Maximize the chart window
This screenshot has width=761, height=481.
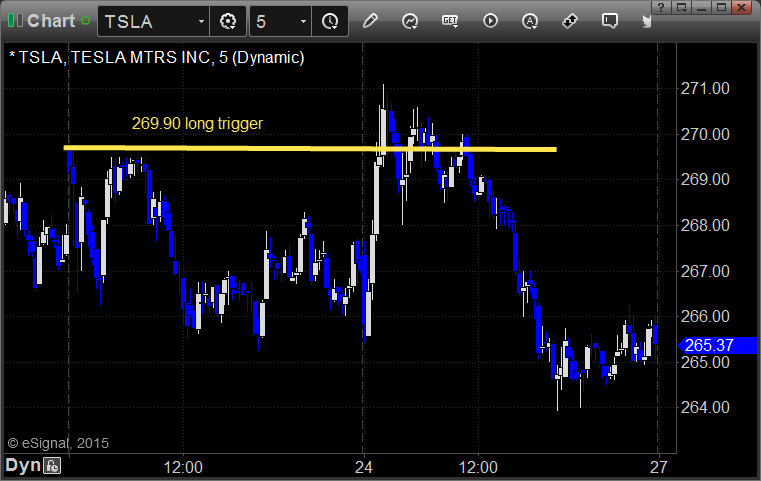coord(722,8)
